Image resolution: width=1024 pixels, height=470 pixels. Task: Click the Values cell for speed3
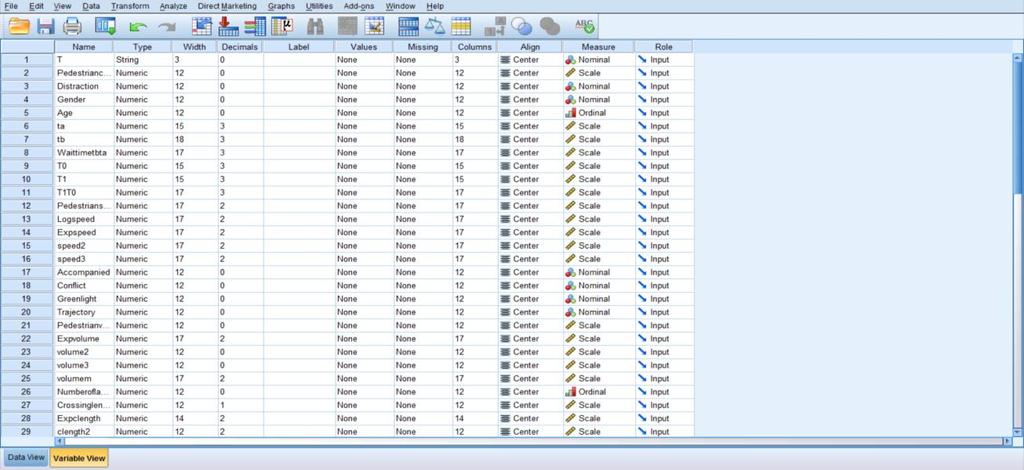click(363, 259)
